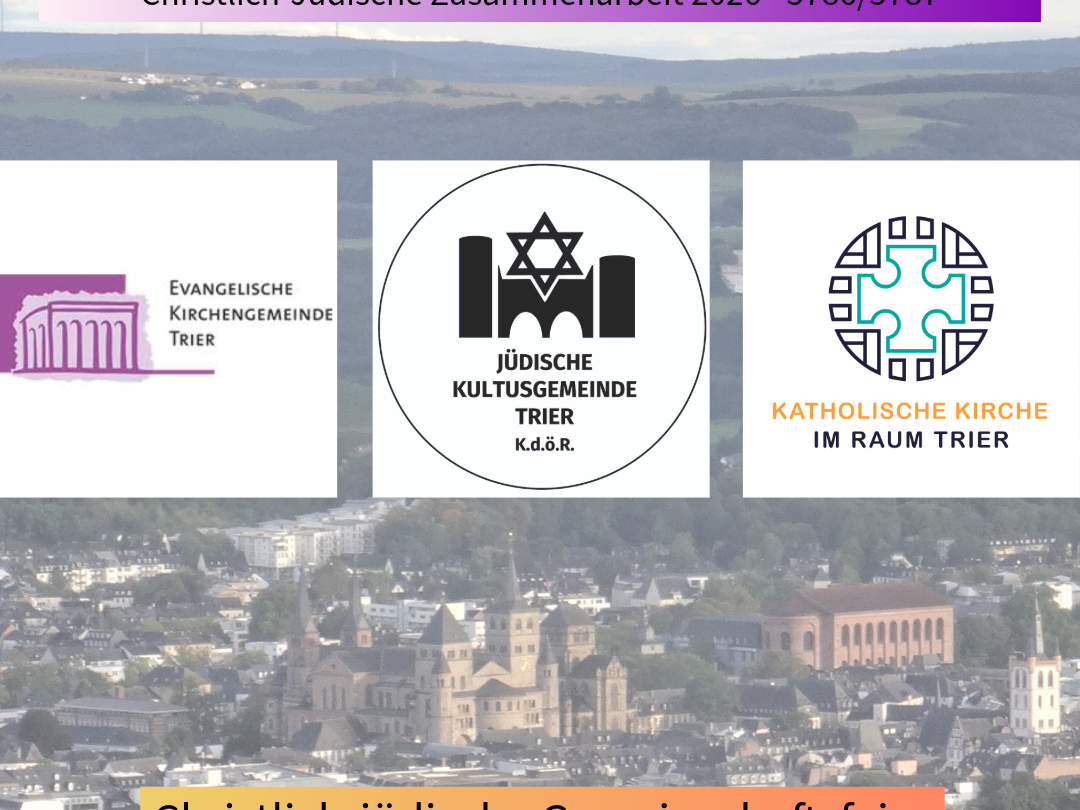This screenshot has height=810, width=1080.
Task: Click the teal puzzle-piece cross
Action: tap(910, 299)
